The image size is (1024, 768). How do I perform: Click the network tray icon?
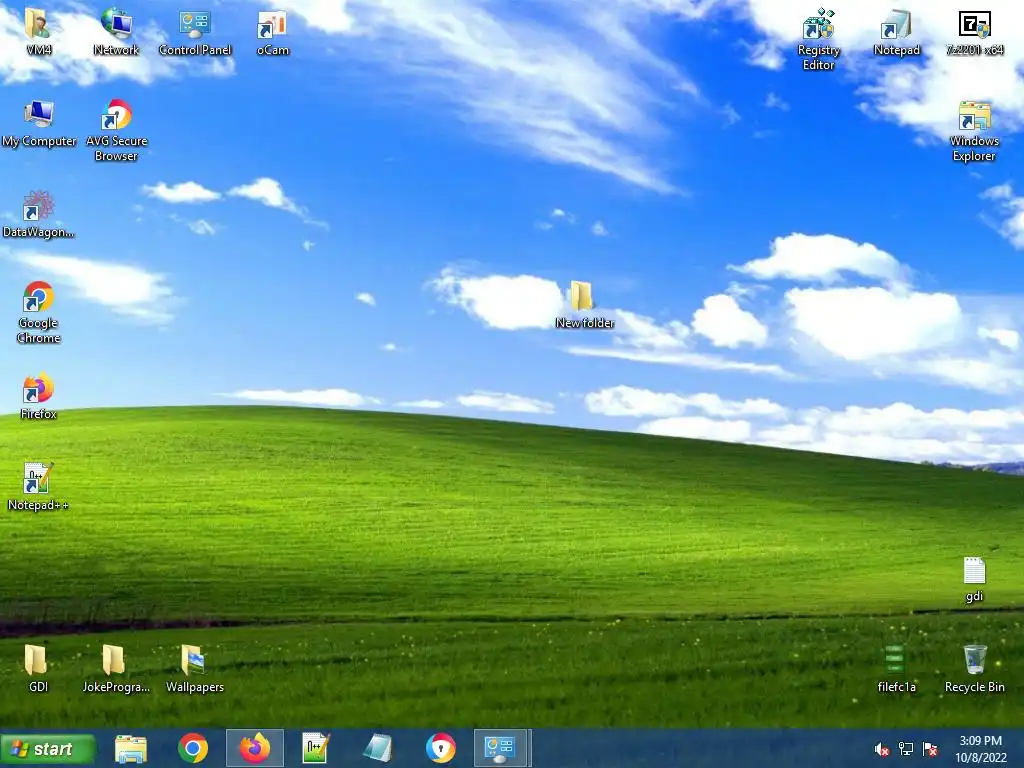pos(906,749)
